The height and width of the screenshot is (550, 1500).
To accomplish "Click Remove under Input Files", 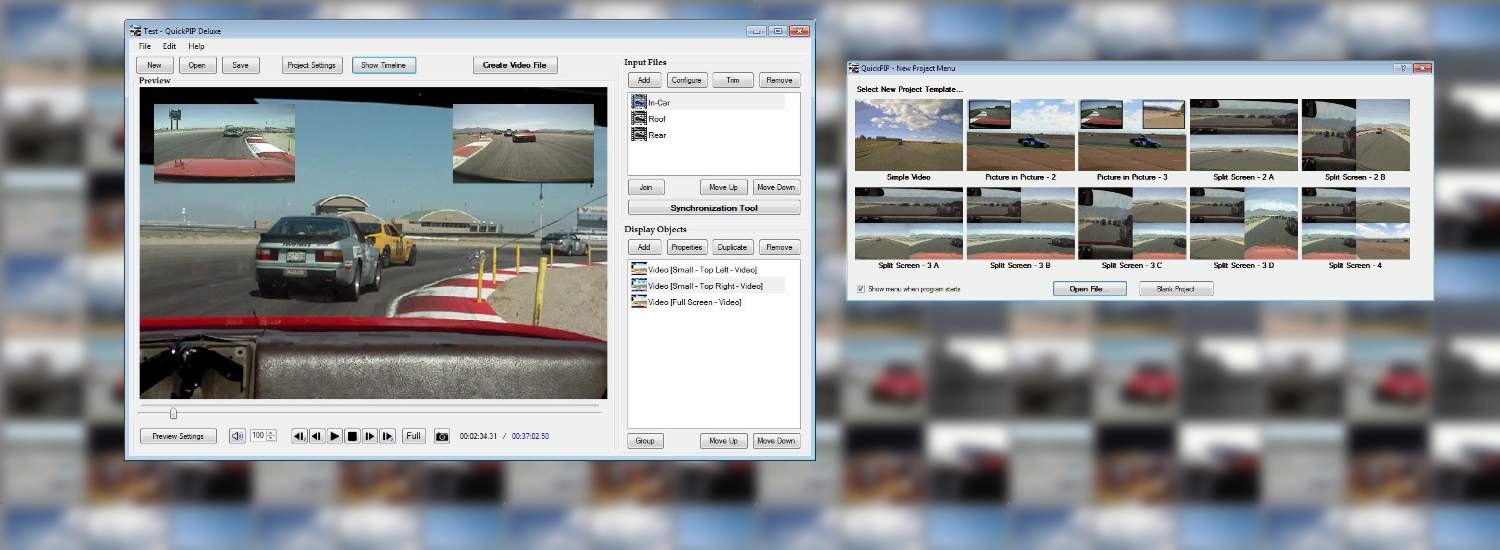I will (x=780, y=80).
